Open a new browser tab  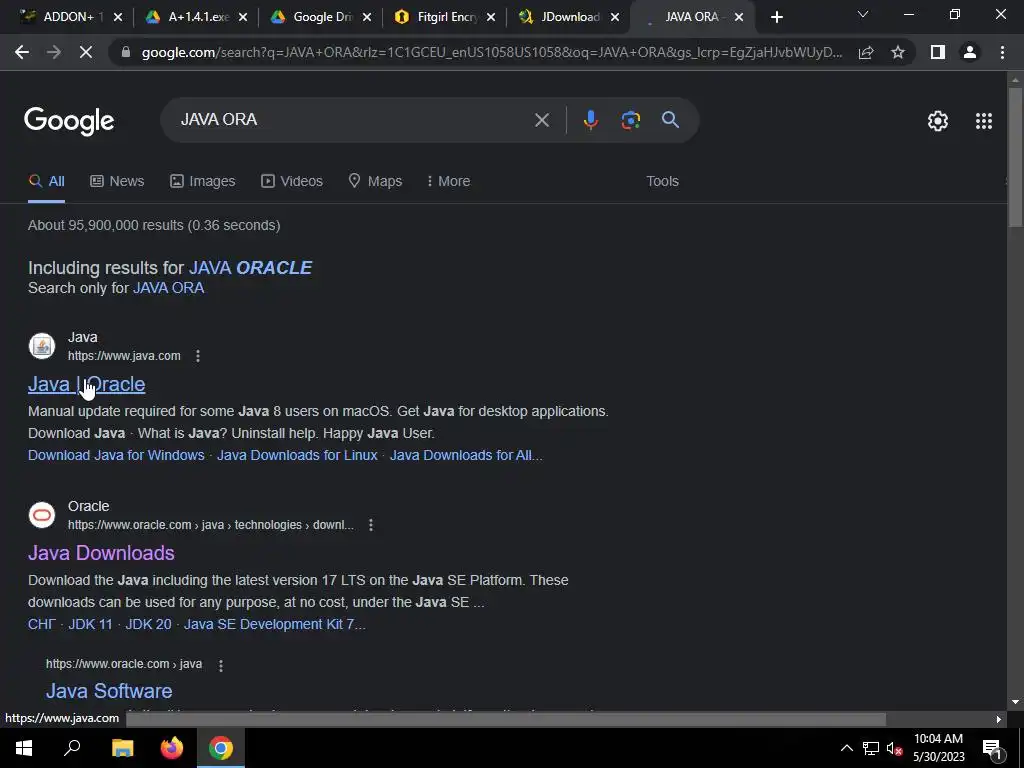pyautogui.click(x=776, y=17)
